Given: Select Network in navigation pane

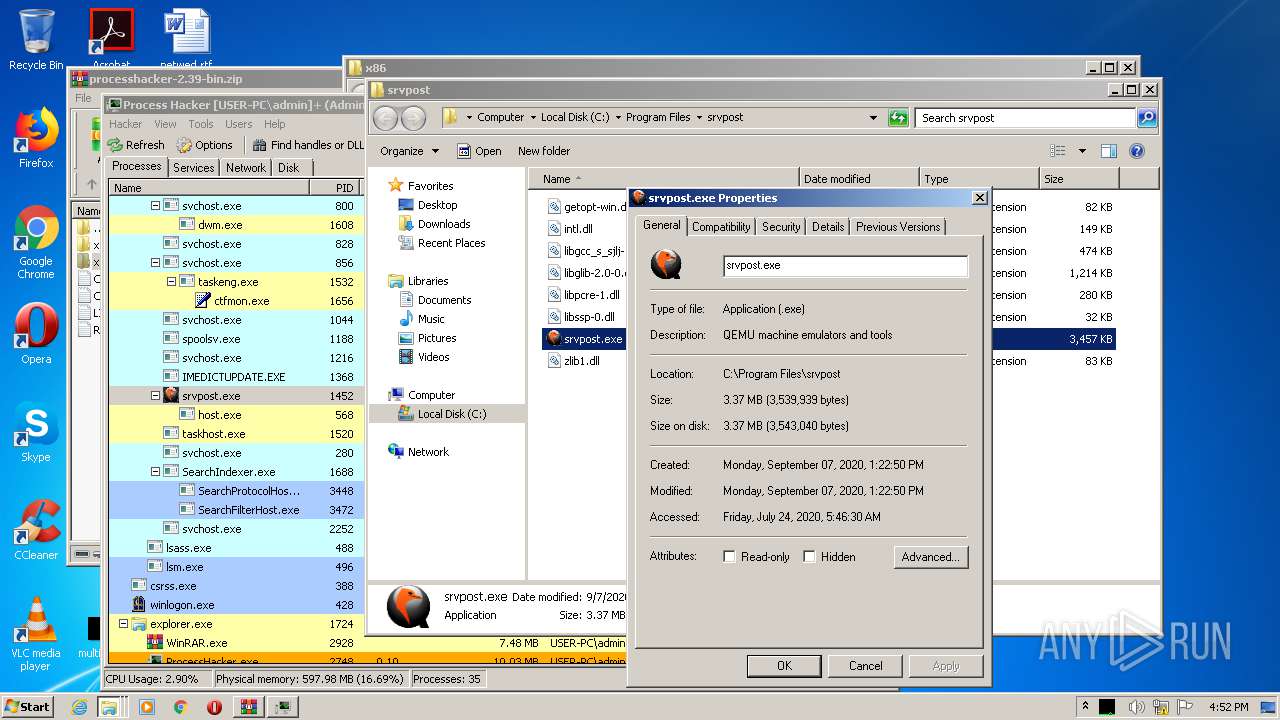Looking at the screenshot, I should click(419, 452).
